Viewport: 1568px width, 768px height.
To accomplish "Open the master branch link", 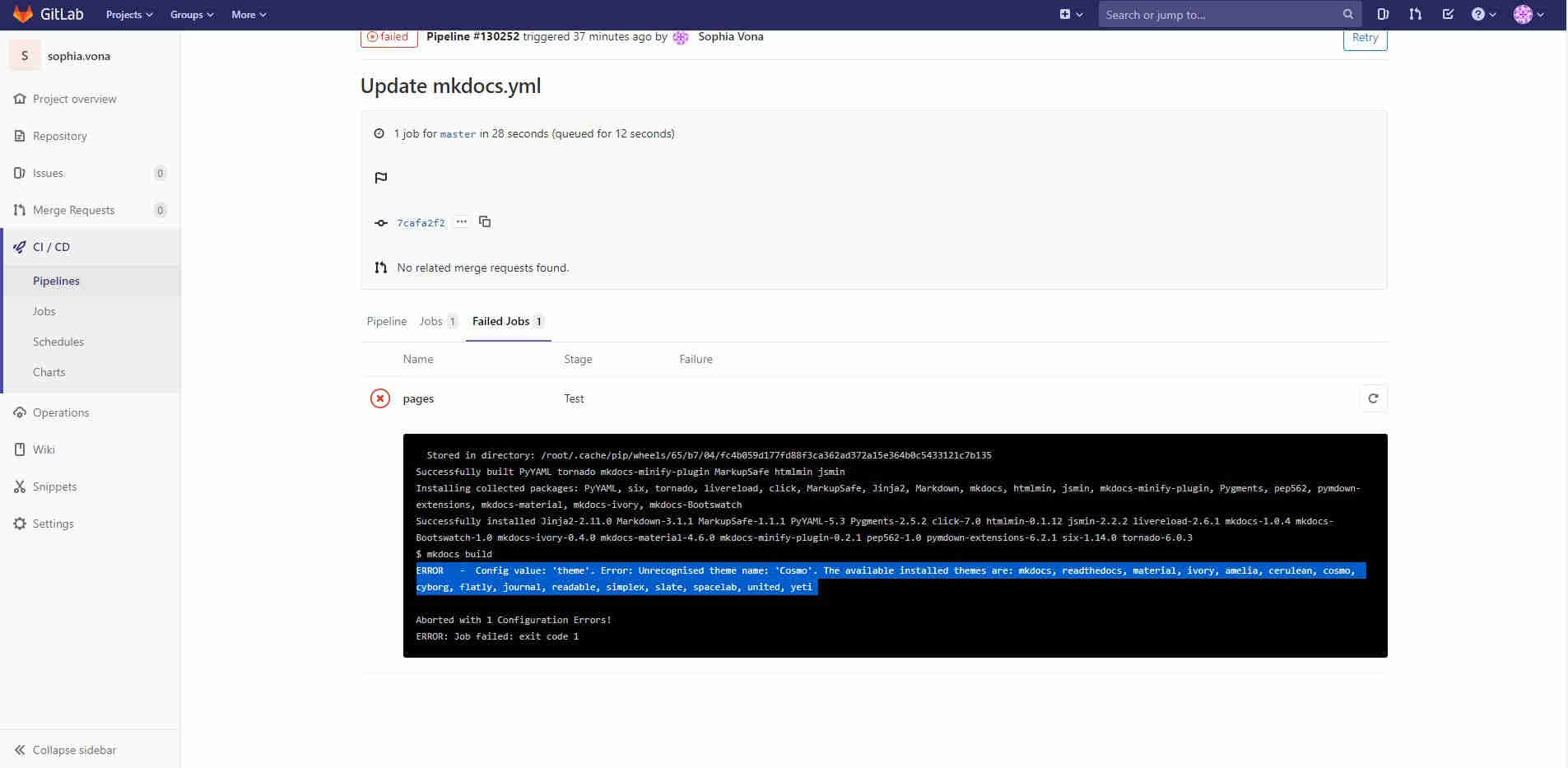I will 458,134.
